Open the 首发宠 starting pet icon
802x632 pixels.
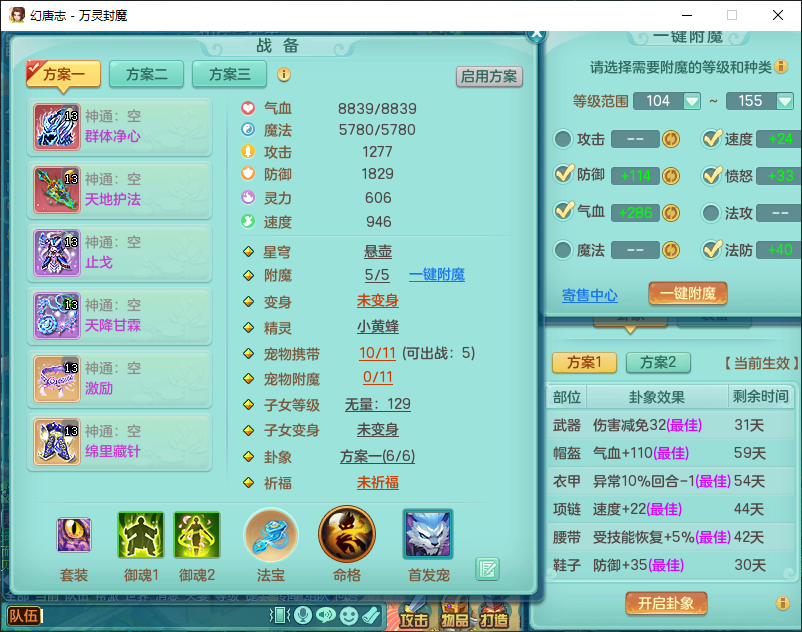[x=428, y=534]
